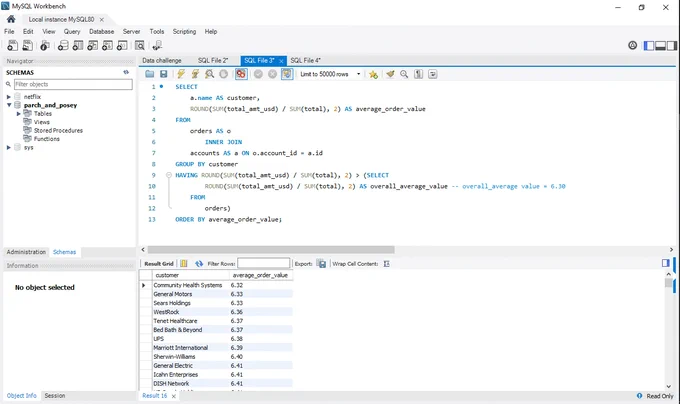Switch to the Data challenge tab
The width and height of the screenshot is (680, 404).
[162, 60]
